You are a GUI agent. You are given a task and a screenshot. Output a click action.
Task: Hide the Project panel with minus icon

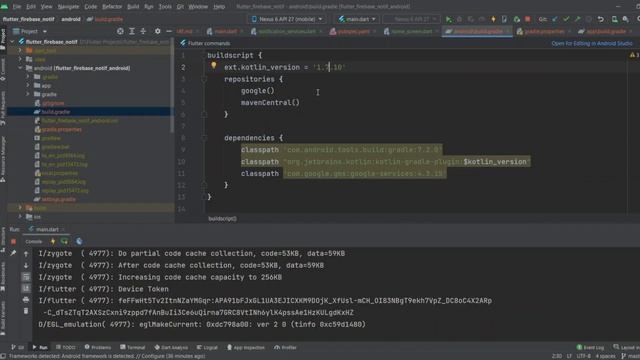coord(169,31)
